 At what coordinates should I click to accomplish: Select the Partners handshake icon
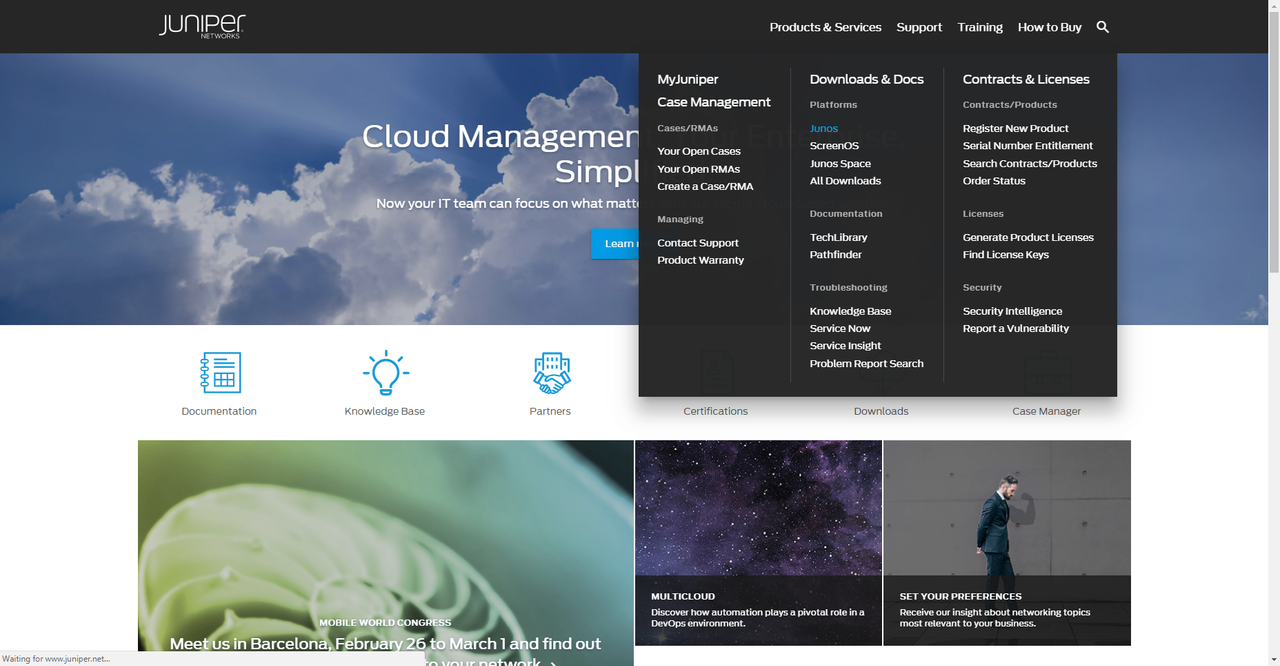pos(551,373)
